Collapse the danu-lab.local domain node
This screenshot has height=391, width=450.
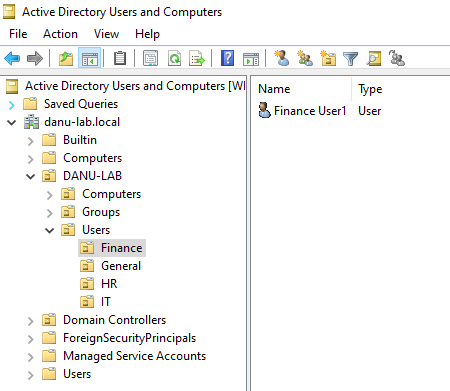tap(12, 123)
